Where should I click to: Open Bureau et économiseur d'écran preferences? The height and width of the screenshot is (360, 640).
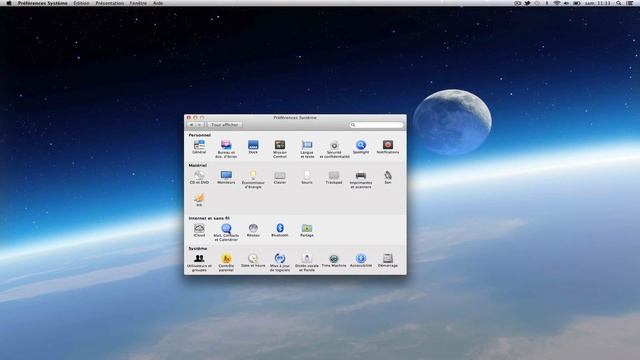coord(226,149)
